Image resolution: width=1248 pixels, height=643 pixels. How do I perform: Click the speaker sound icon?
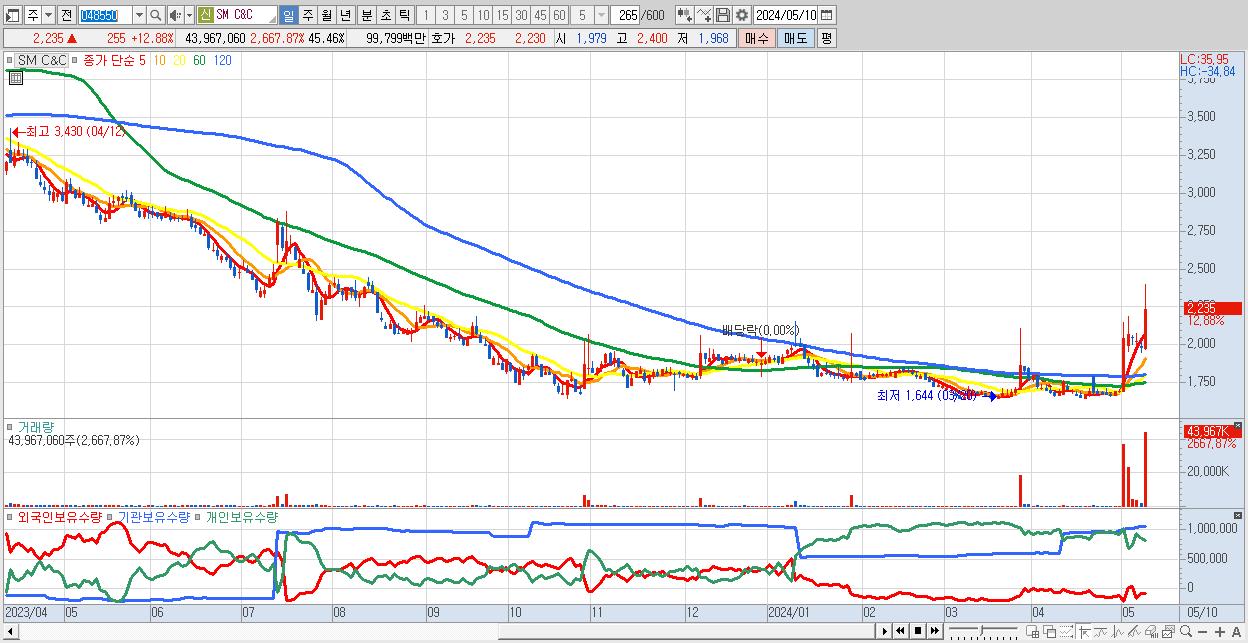175,15
